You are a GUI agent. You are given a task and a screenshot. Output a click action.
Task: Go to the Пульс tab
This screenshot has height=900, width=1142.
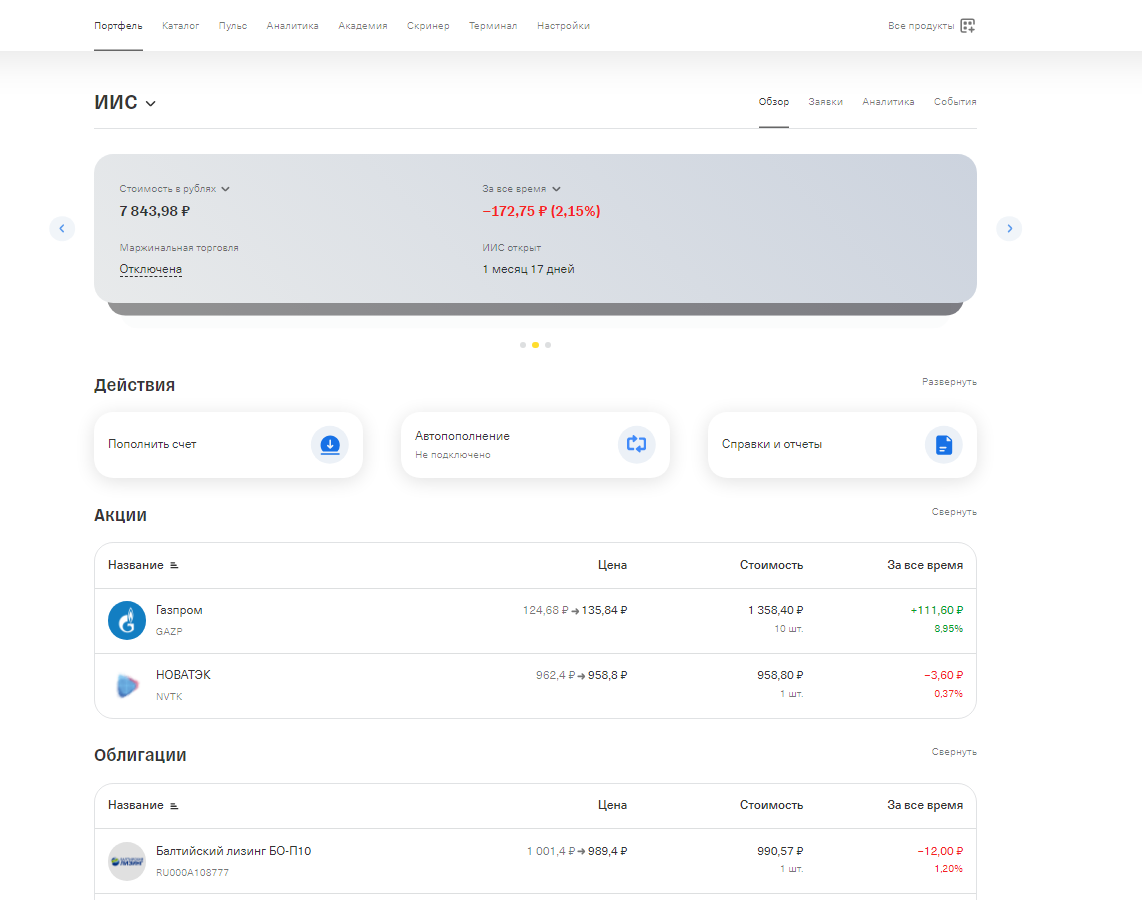233,25
